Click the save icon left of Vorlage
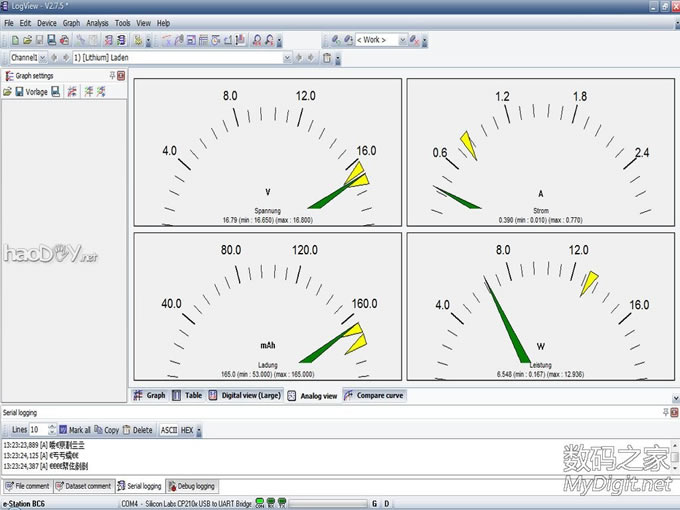 coord(19,92)
